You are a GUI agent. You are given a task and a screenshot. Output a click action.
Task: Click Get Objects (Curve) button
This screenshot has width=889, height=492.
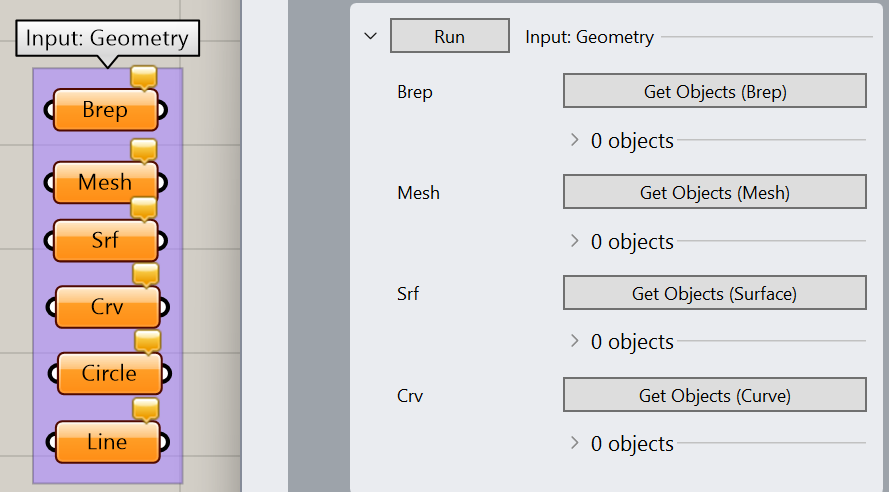click(714, 395)
